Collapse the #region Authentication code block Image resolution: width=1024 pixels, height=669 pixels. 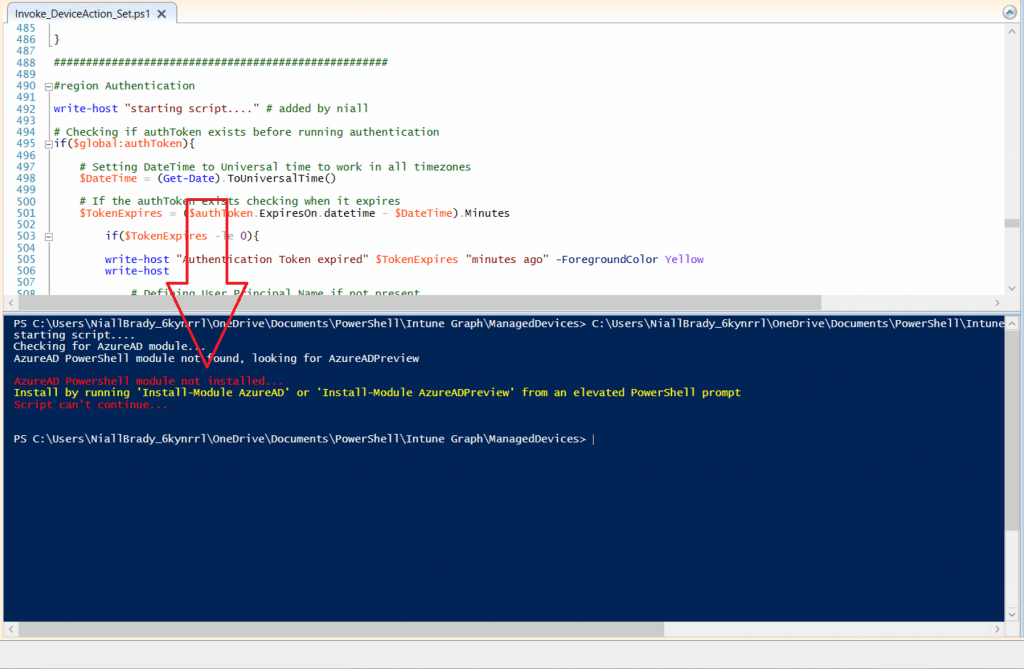(x=48, y=85)
